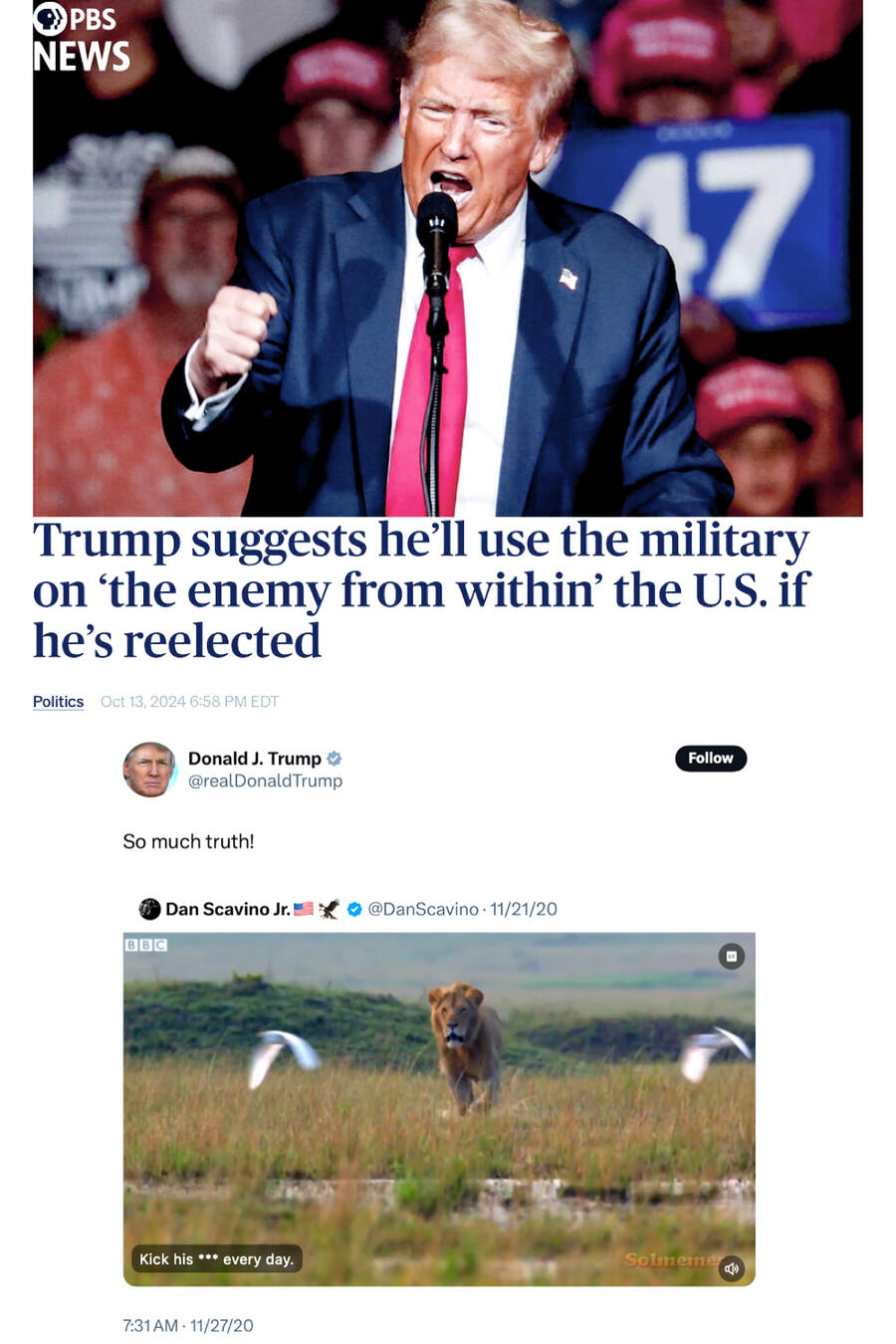Click the Follow button

(x=711, y=758)
